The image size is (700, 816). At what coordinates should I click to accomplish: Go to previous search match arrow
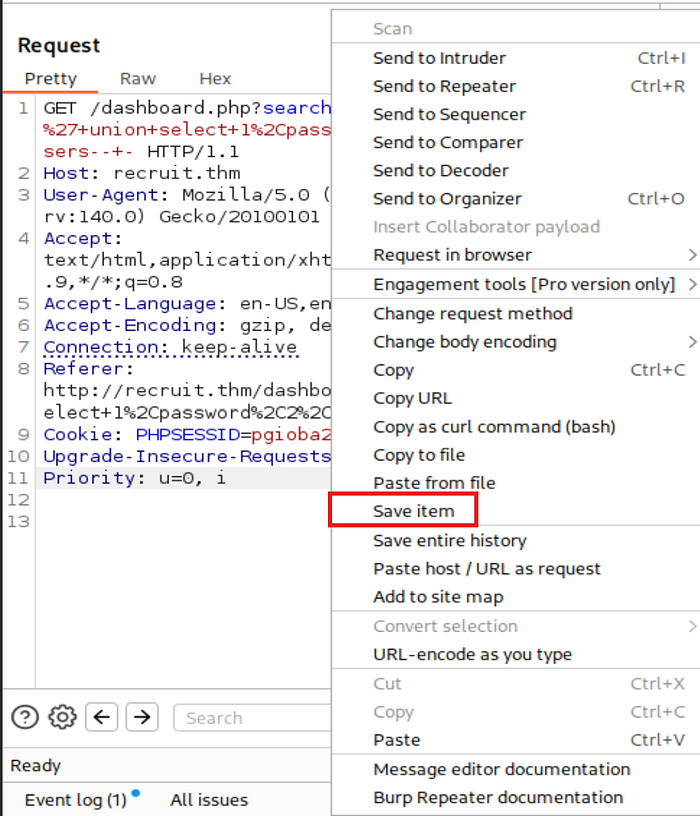[x=101, y=717]
